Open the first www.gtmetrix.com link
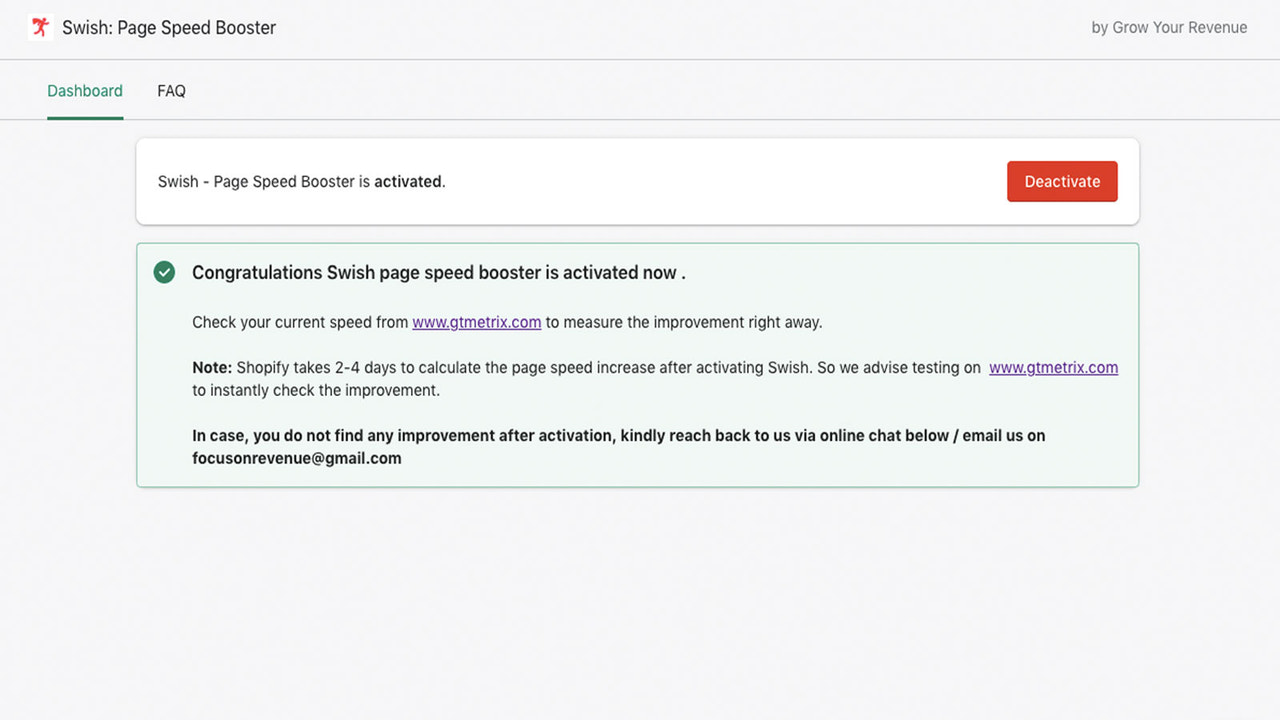The height and width of the screenshot is (720, 1280). tap(477, 322)
